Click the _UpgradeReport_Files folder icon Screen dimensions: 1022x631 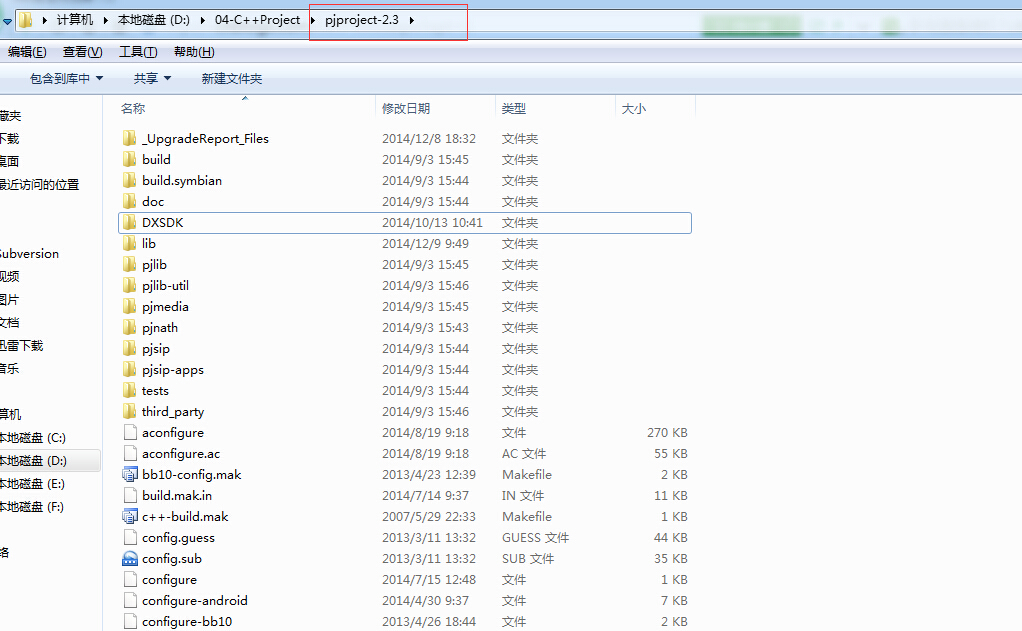130,138
